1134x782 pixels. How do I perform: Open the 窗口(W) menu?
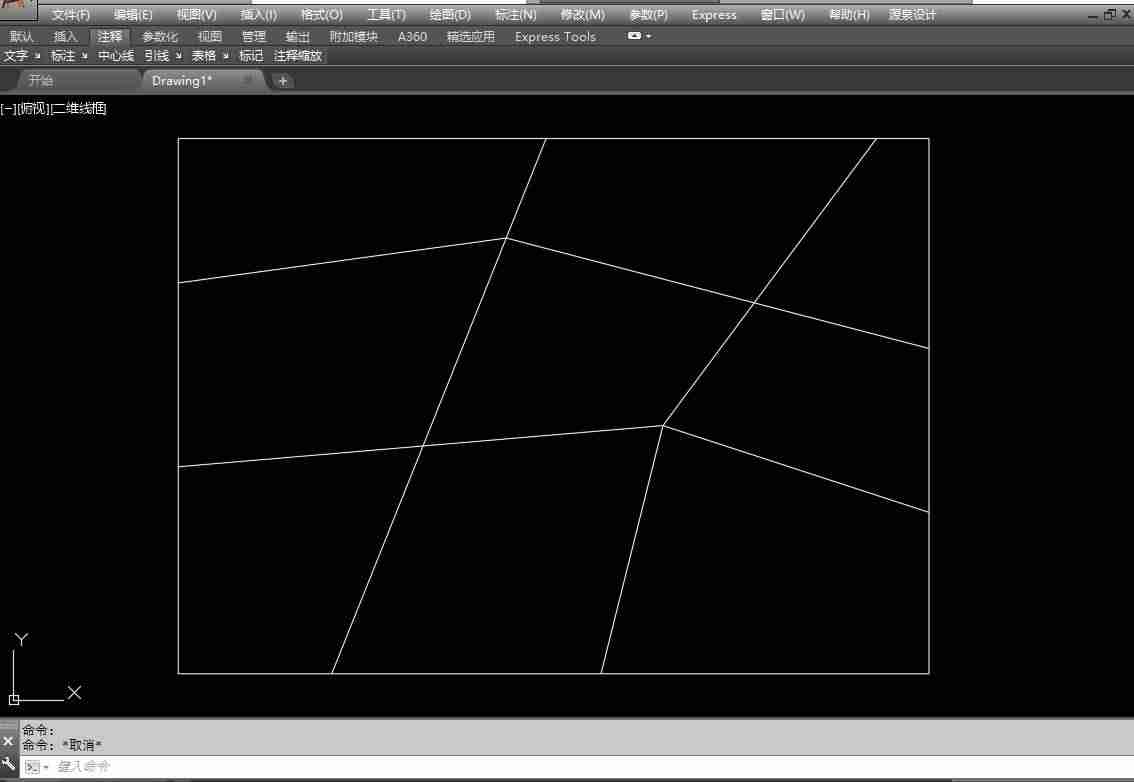tap(783, 14)
